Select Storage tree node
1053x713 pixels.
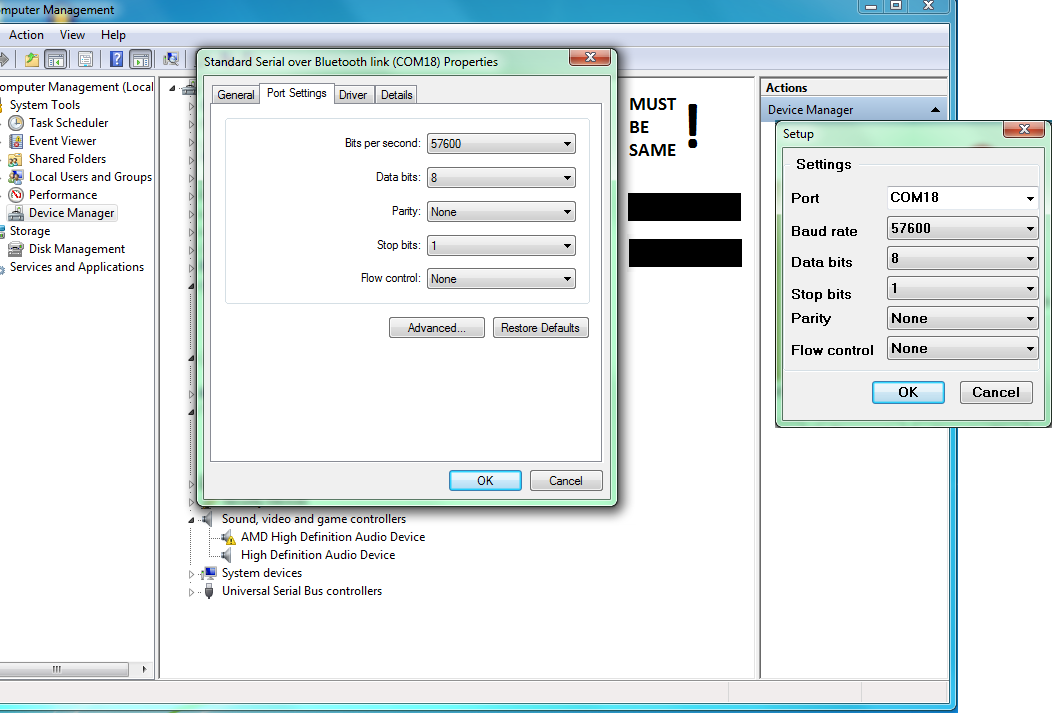click(30, 231)
